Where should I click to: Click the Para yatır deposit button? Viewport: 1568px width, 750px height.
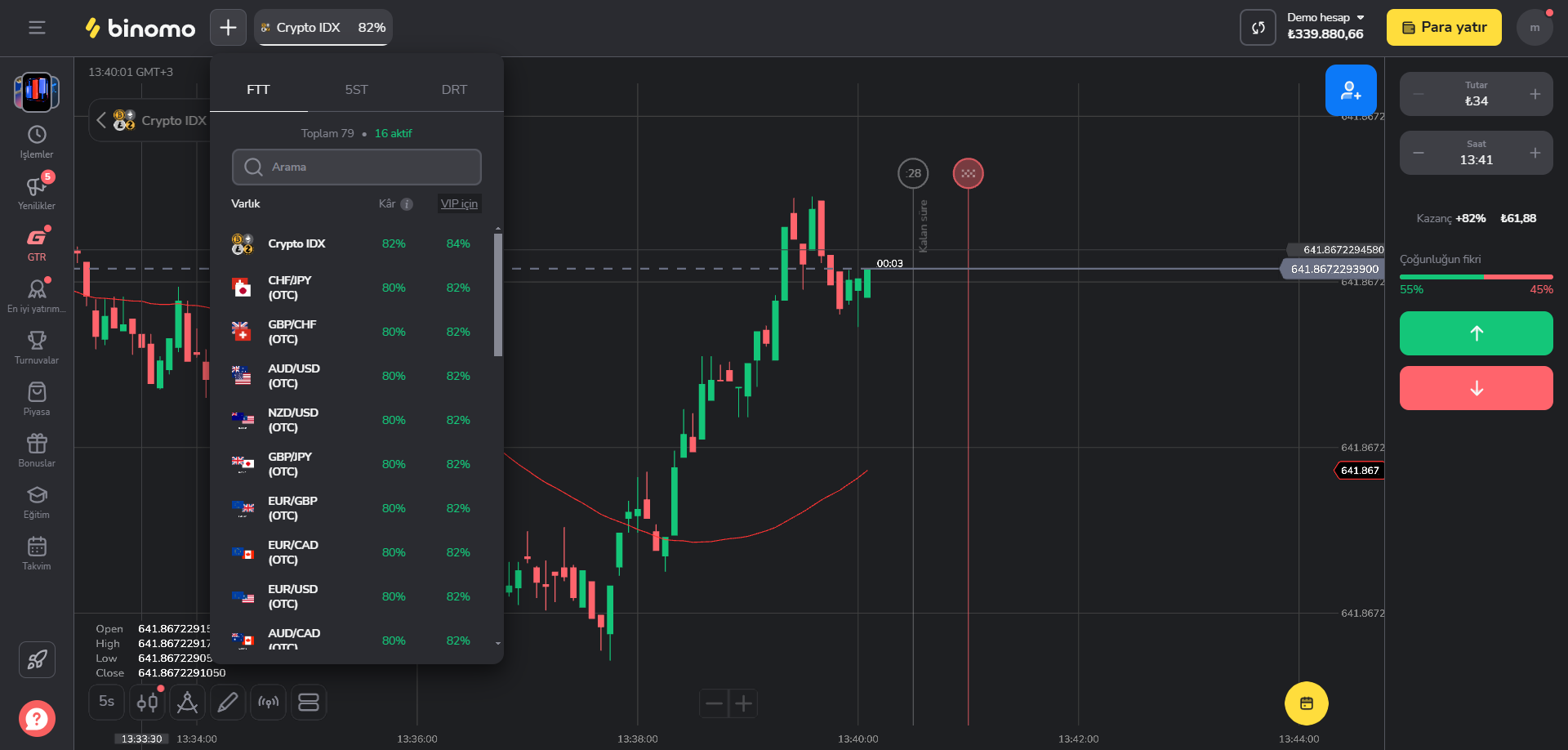coord(1443,28)
